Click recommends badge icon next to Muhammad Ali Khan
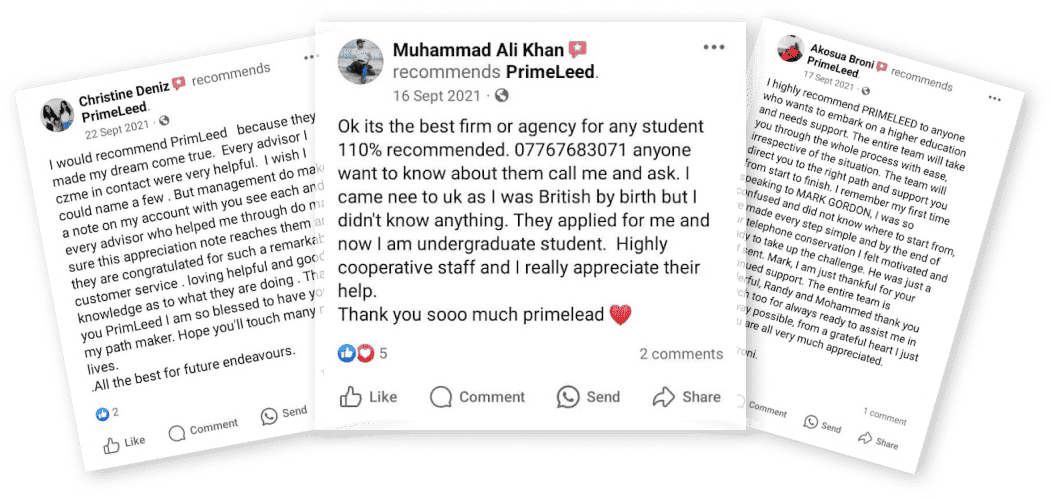Image resolution: width=1051 pixels, height=499 pixels. pyautogui.click(x=578, y=50)
